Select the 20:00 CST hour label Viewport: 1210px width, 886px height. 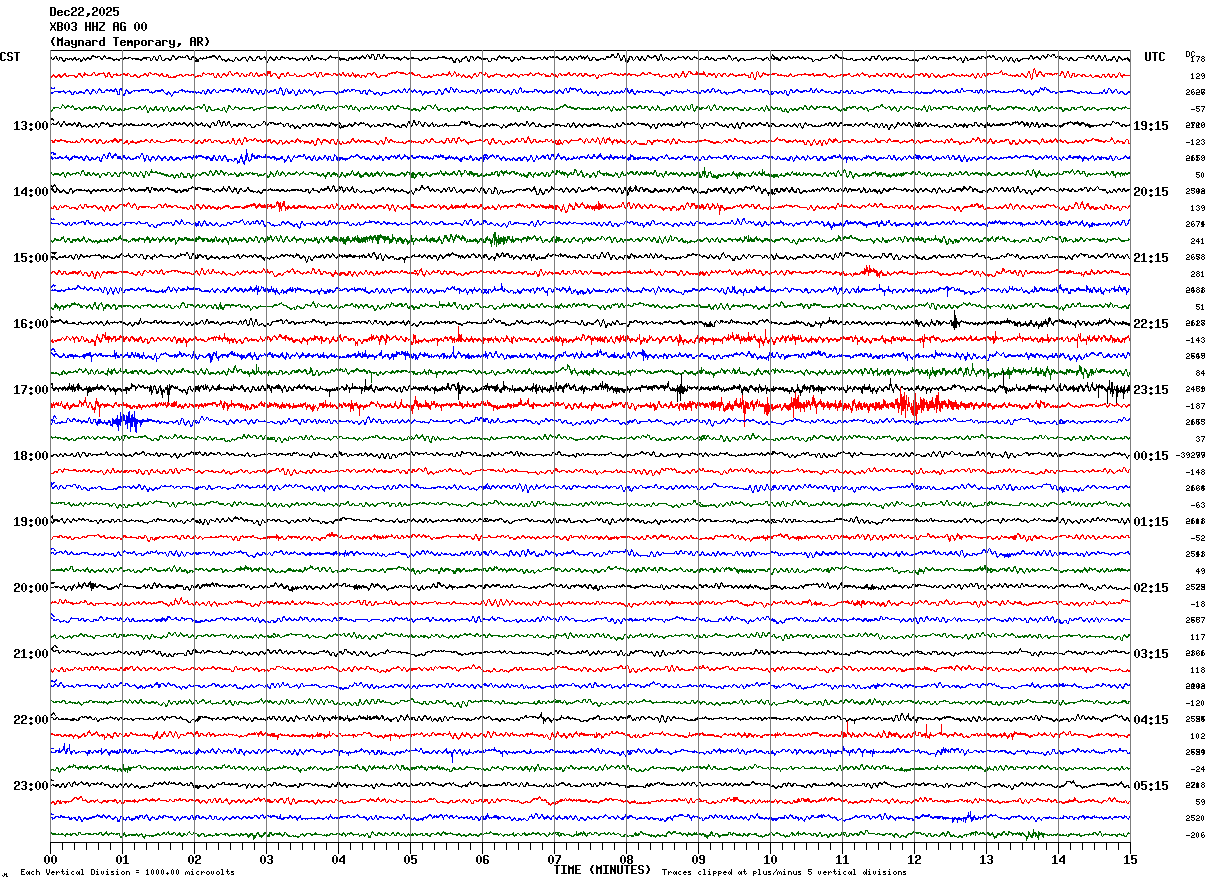[x=30, y=588]
